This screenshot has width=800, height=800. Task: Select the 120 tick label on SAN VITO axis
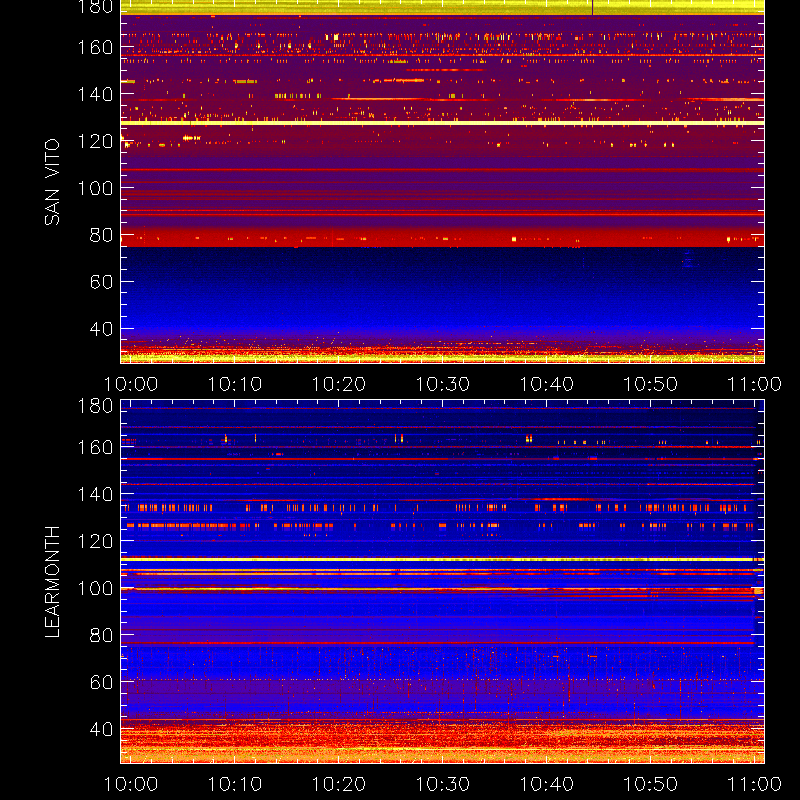[95, 141]
